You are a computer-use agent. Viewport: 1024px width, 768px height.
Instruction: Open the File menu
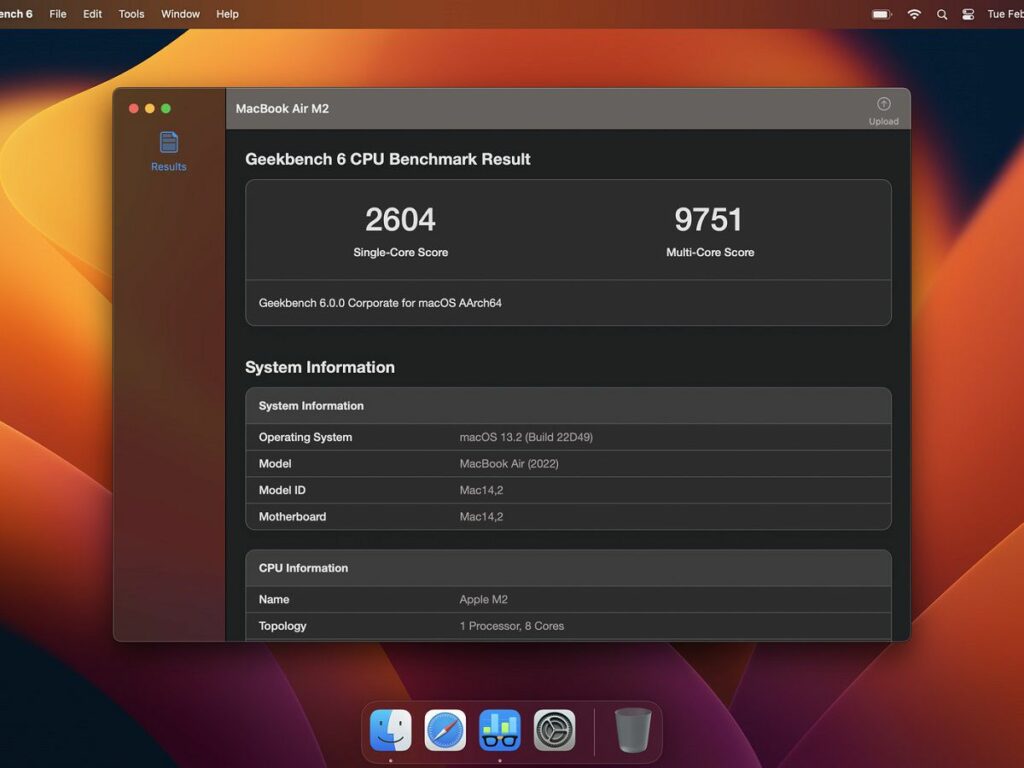point(57,14)
